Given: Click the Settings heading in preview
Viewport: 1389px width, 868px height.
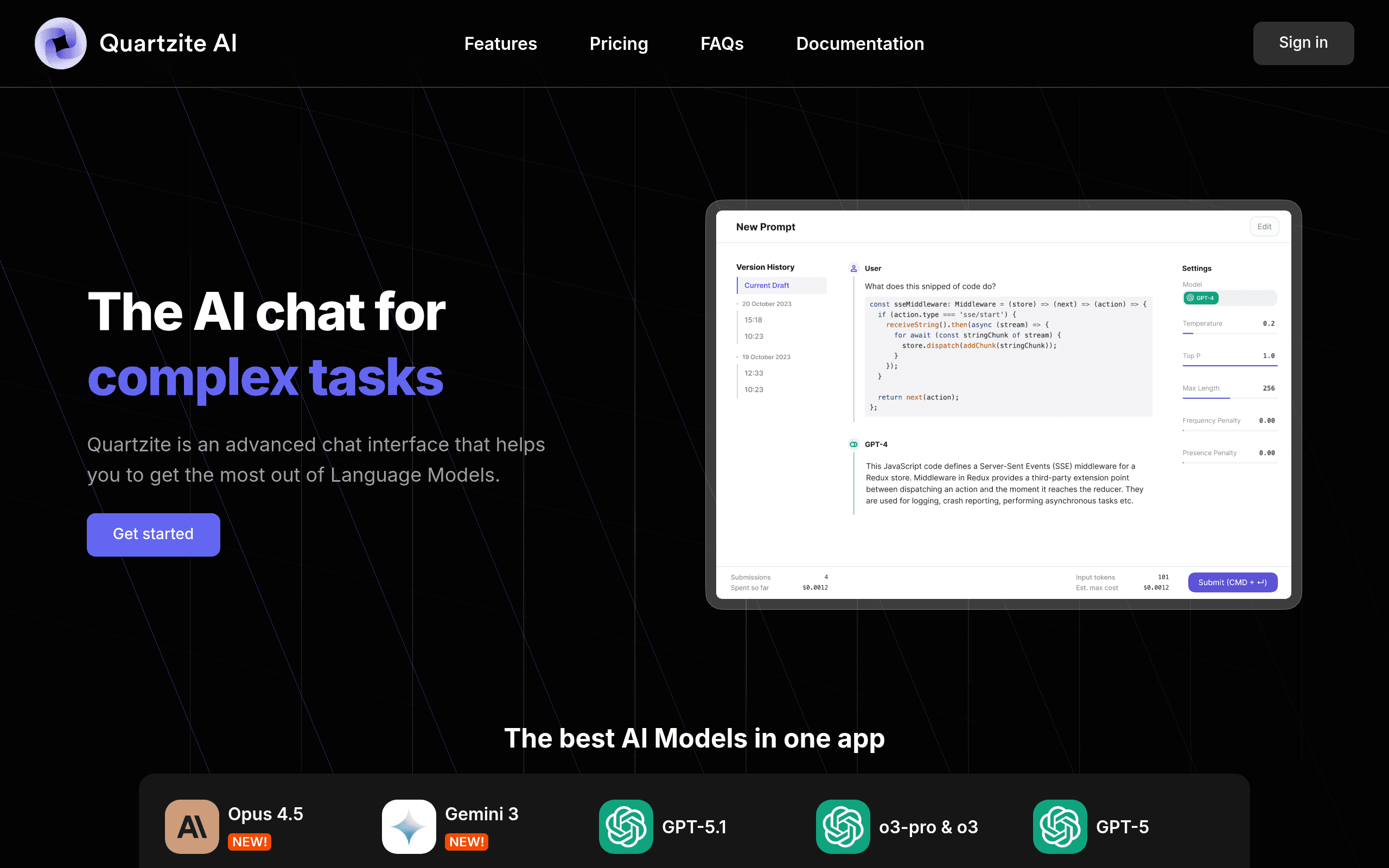Looking at the screenshot, I should [x=1196, y=268].
